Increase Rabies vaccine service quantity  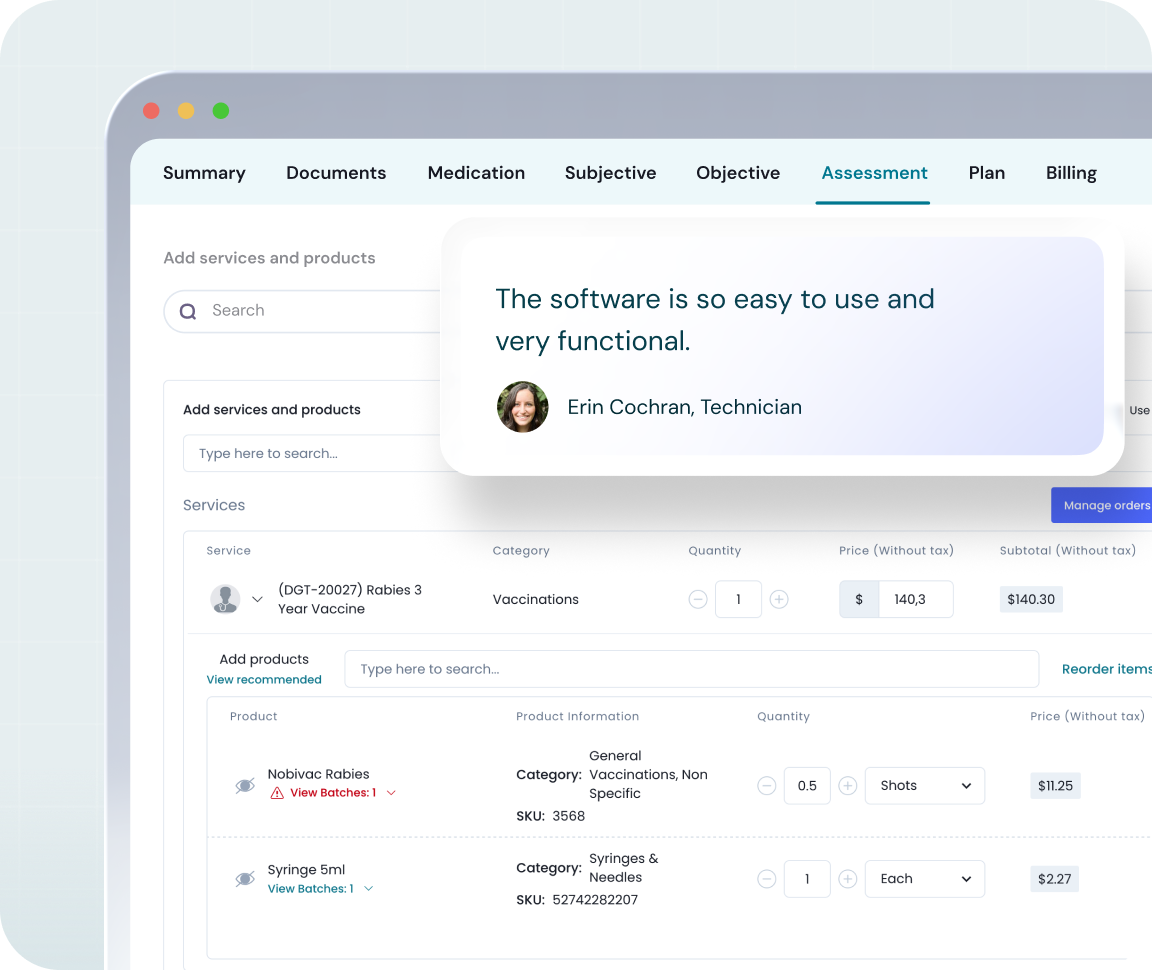coord(780,600)
